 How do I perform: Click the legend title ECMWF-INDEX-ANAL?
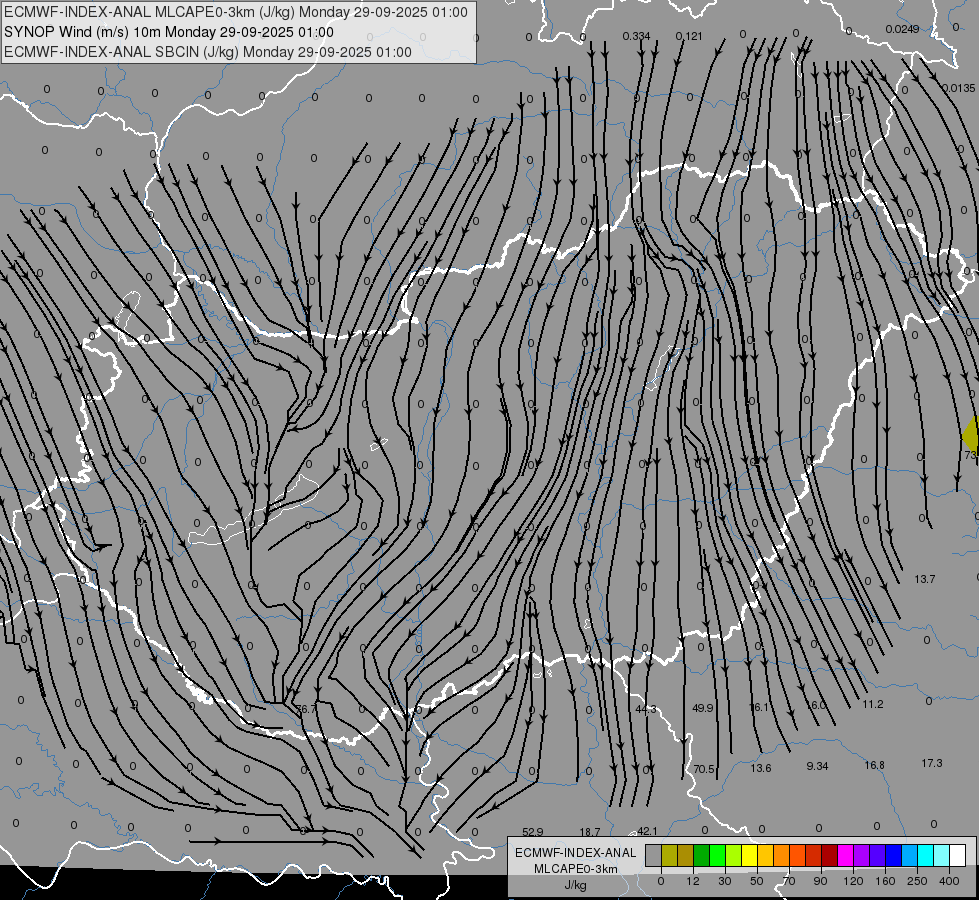click(575, 853)
